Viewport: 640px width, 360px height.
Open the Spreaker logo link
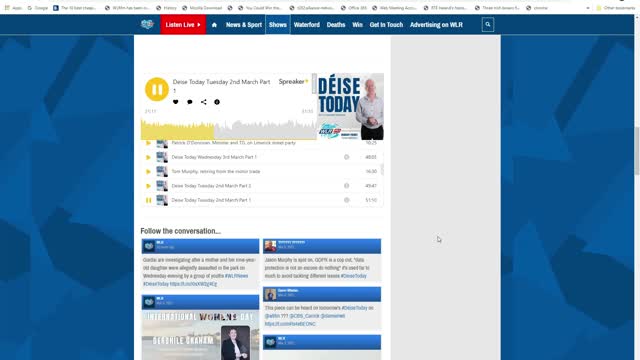pyautogui.click(x=293, y=82)
